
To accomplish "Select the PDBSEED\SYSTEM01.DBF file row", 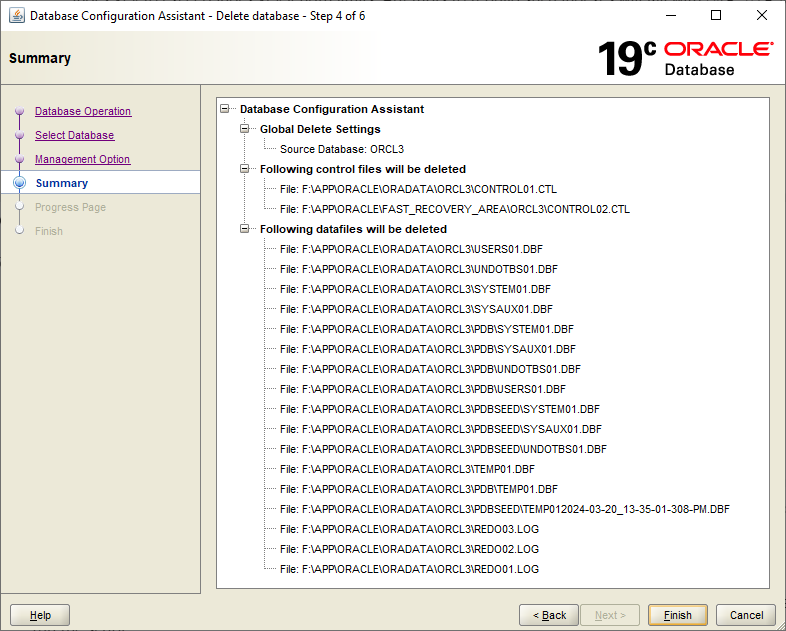I will [x=440, y=409].
